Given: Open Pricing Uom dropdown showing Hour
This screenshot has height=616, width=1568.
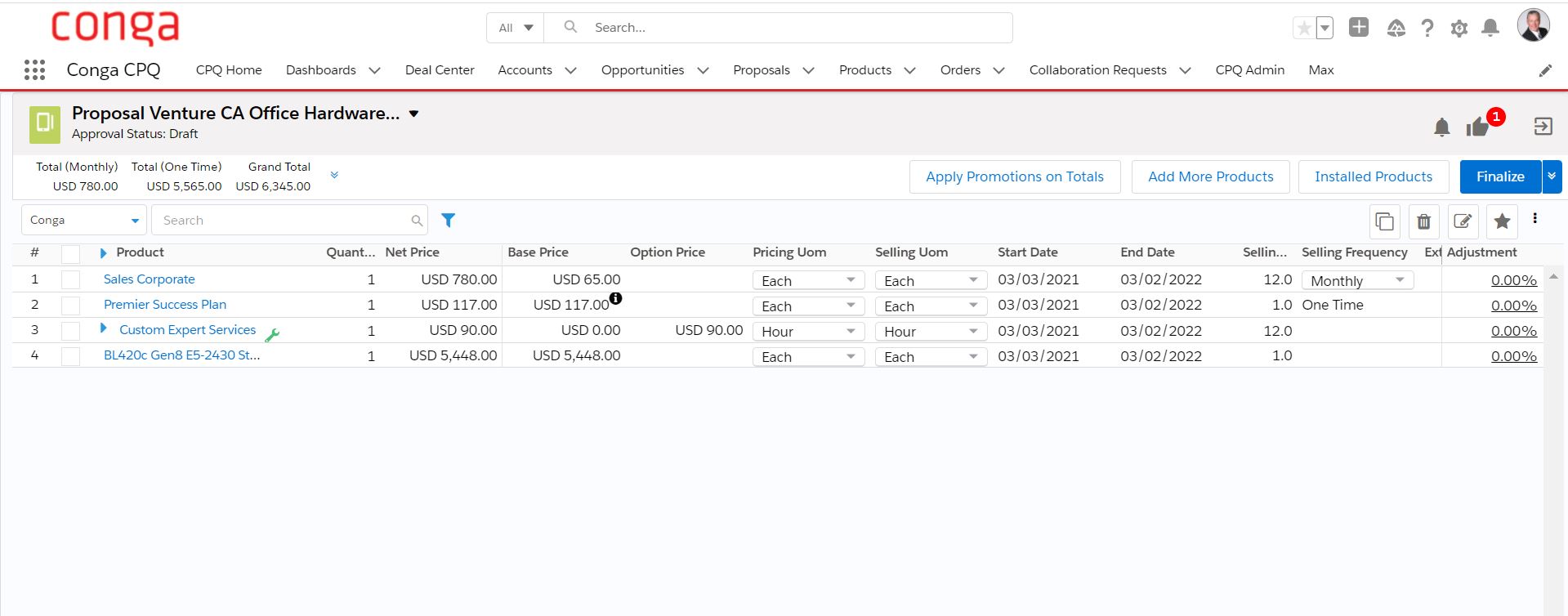Looking at the screenshot, I should pos(807,331).
